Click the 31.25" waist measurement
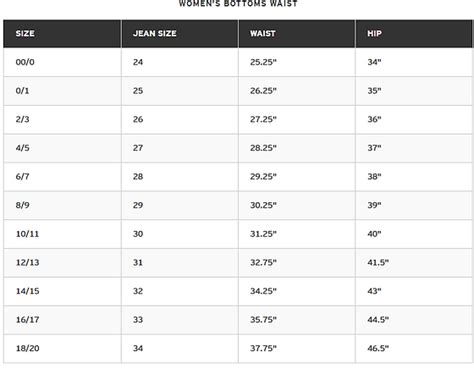This screenshot has height=369, width=474. click(263, 234)
